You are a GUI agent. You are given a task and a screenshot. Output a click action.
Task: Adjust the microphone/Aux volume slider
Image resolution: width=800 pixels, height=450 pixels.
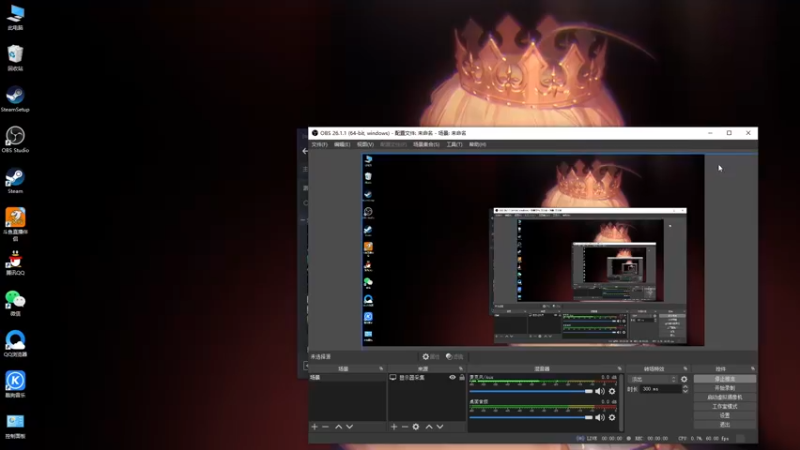531,391
